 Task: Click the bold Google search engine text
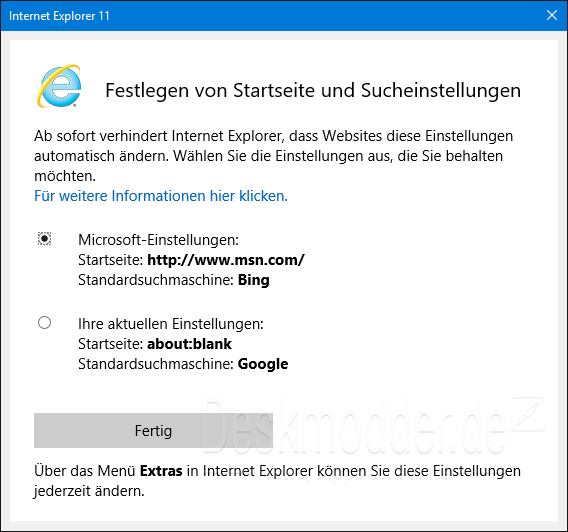(263, 364)
